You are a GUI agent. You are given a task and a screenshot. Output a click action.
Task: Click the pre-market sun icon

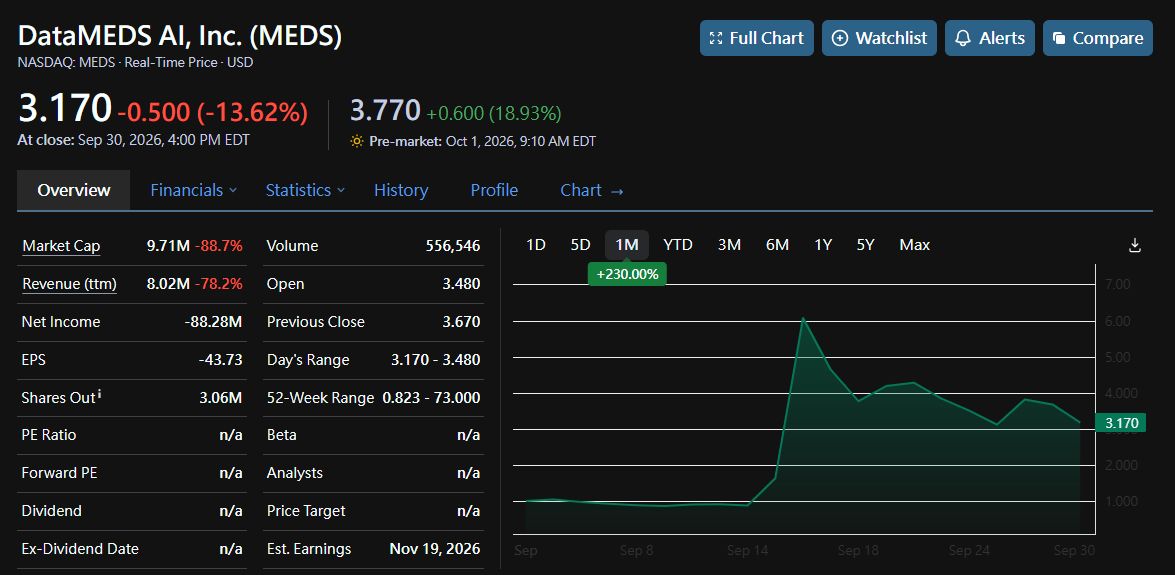(357, 141)
